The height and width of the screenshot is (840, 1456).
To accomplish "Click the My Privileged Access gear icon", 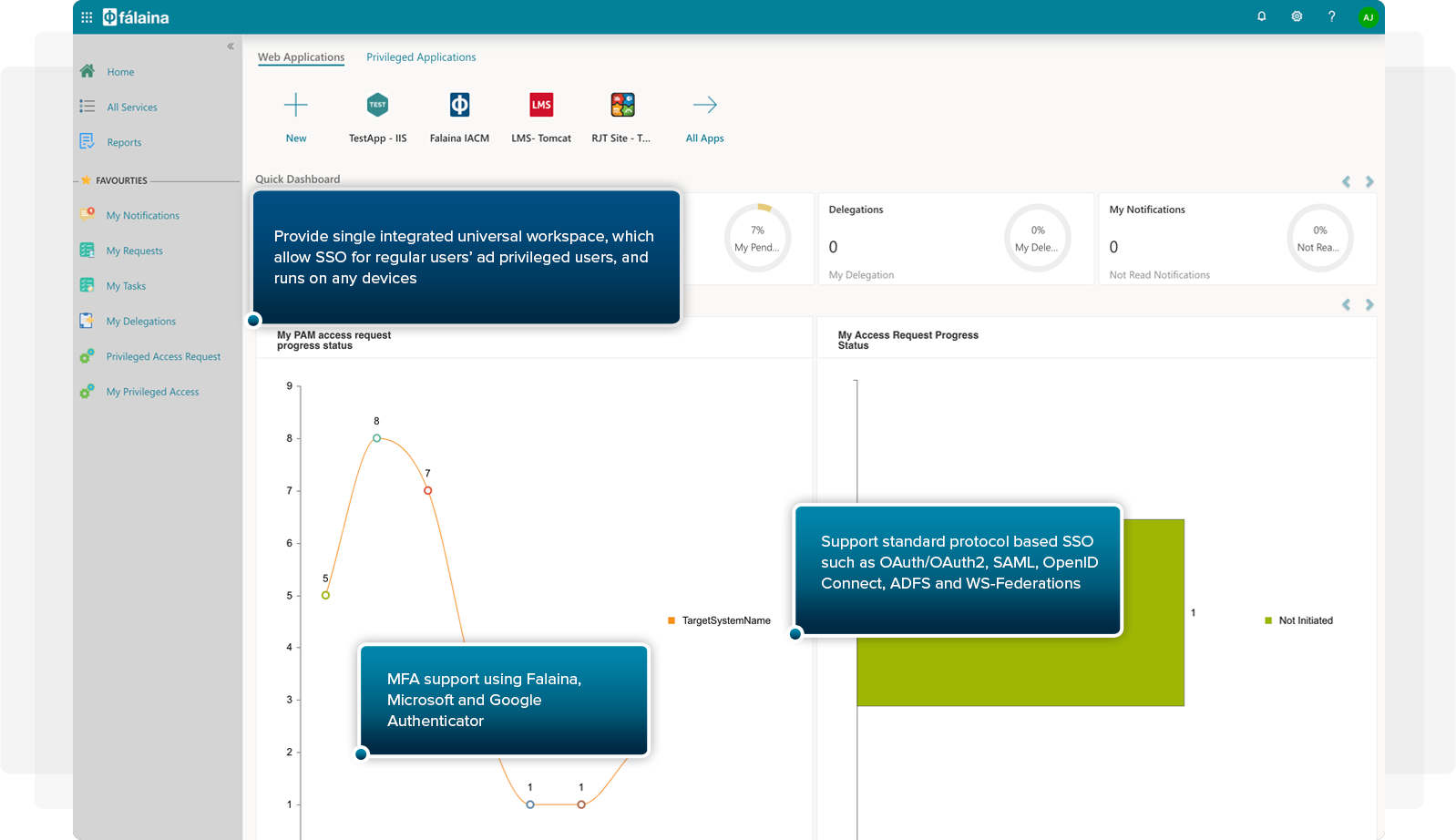I will [87, 392].
